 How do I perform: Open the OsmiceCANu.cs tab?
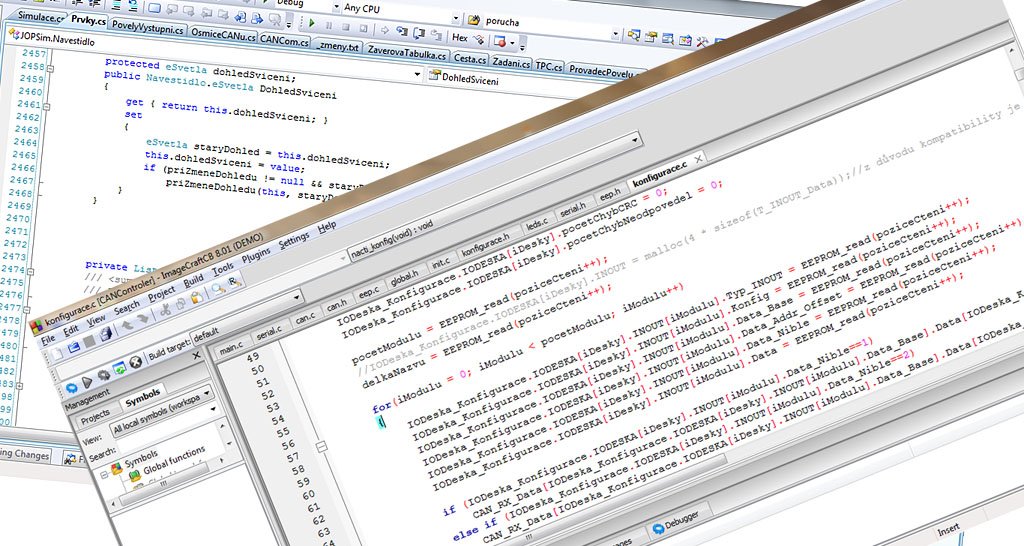[223, 35]
